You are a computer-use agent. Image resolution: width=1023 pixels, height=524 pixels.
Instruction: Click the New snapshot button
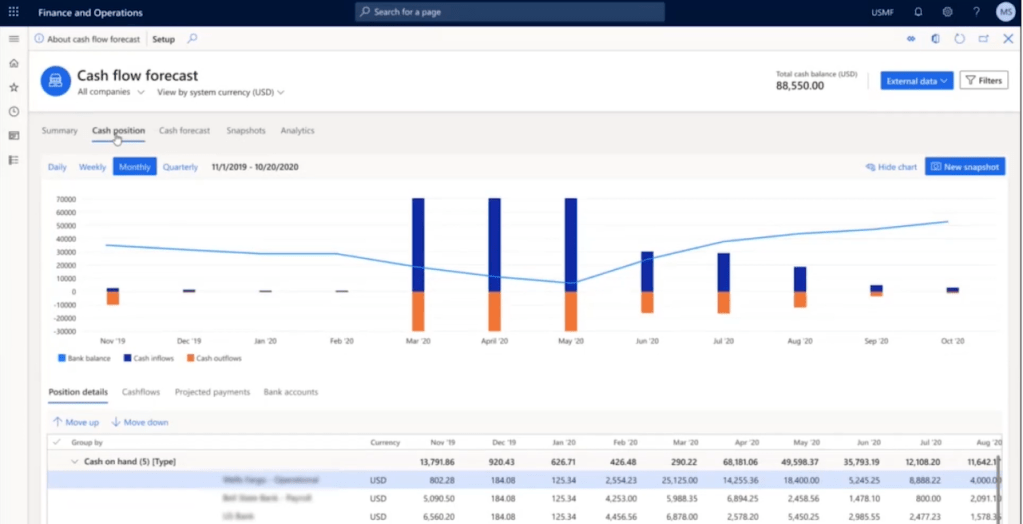(964, 167)
